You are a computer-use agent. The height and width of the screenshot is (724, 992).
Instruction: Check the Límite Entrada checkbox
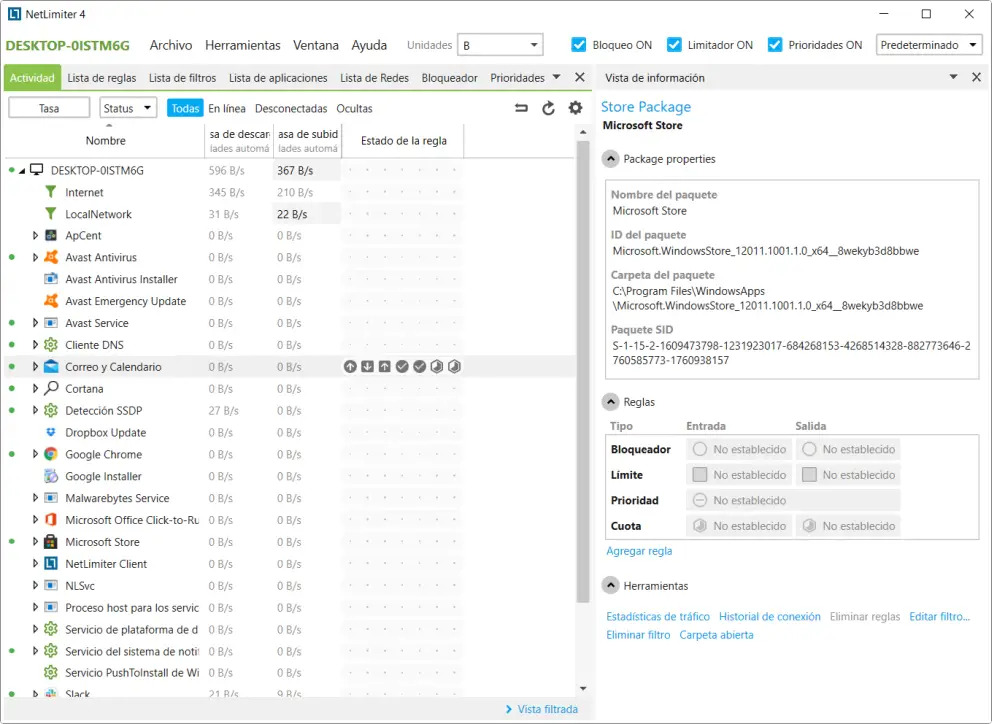point(700,474)
